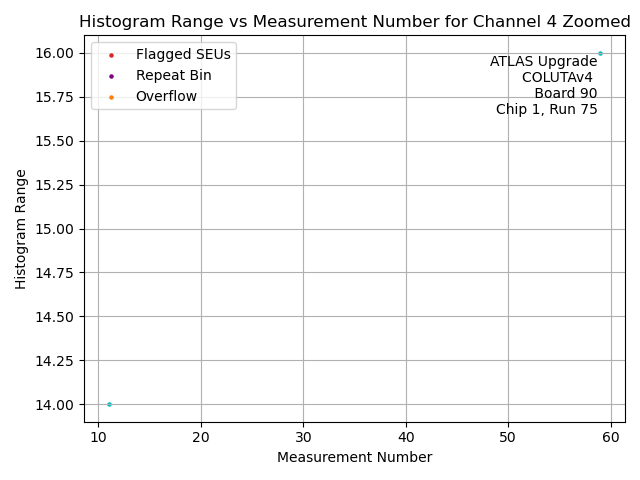The image size is (640, 480).
Task: Click the Histogram Range y-axis label
Action: pyautogui.click(x=21, y=229)
